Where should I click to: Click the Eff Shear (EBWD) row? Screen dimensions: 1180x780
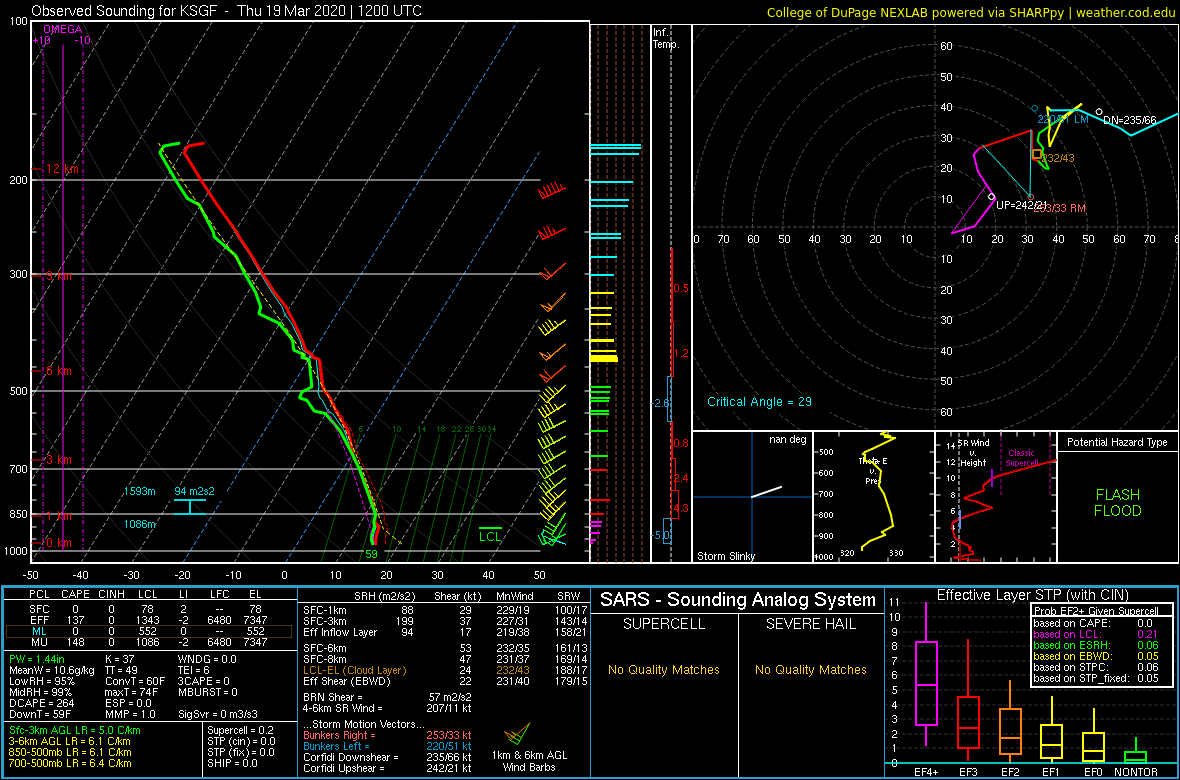(x=445, y=681)
